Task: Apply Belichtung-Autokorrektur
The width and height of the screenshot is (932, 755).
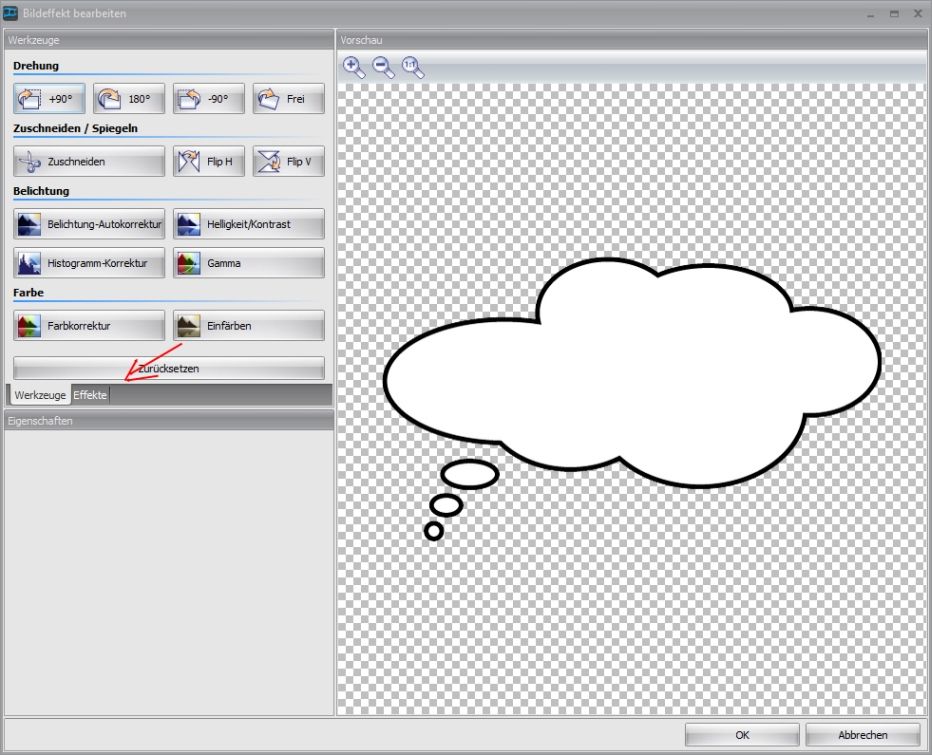Action: (89, 224)
